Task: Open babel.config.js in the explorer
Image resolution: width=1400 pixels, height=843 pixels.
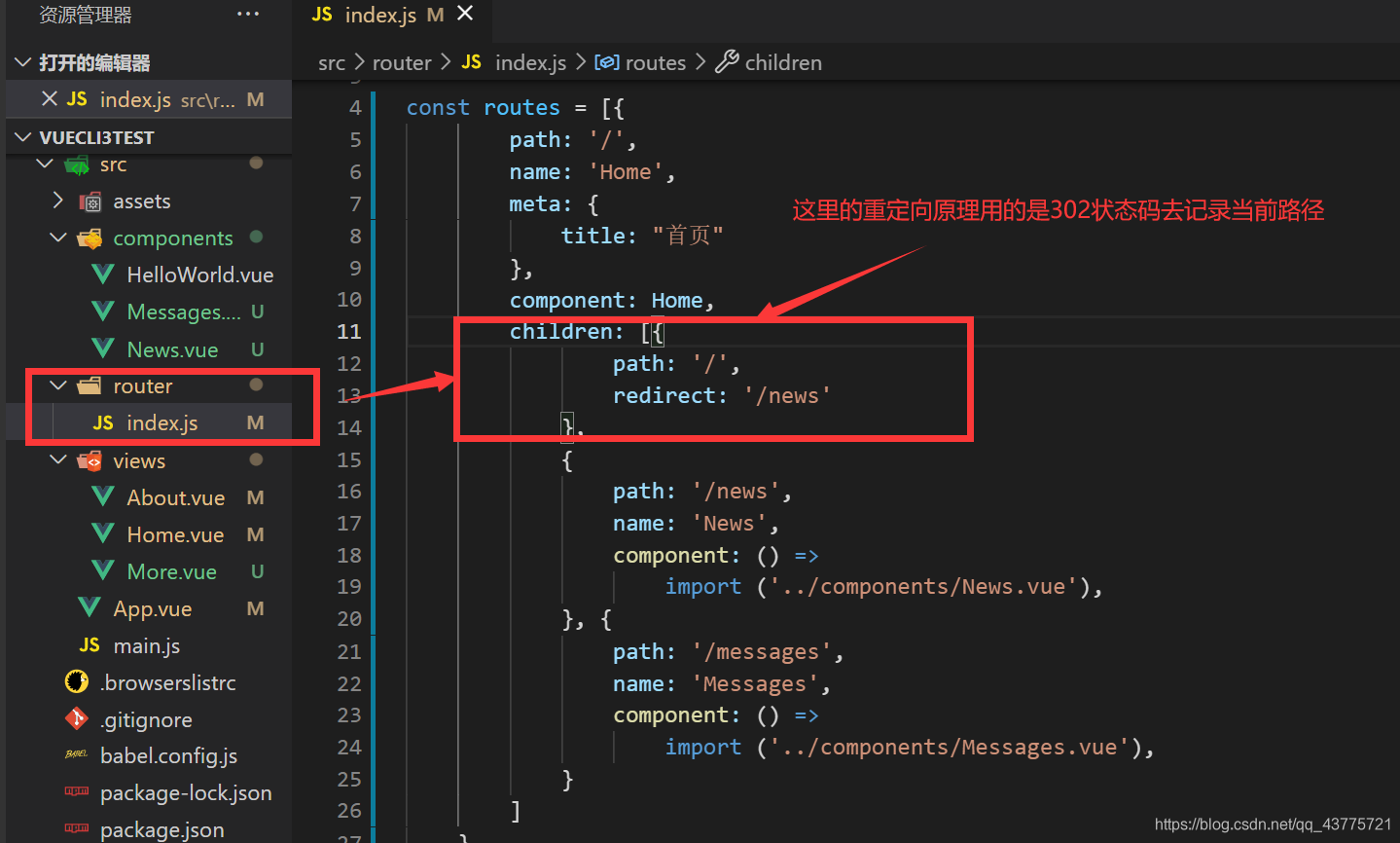Action: pos(168,755)
